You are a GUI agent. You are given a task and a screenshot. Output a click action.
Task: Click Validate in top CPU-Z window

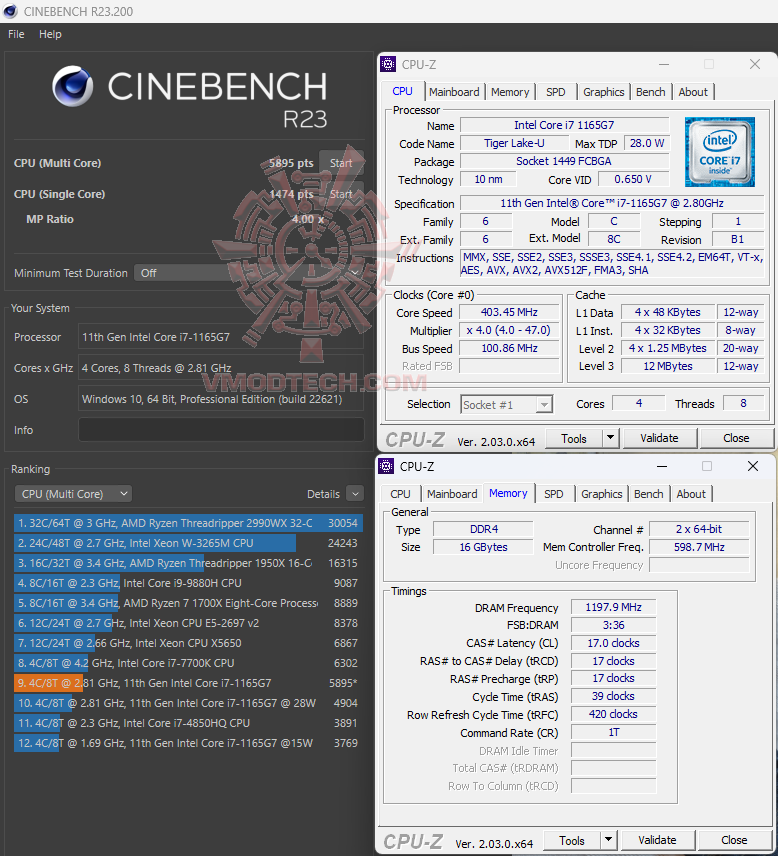click(660, 438)
